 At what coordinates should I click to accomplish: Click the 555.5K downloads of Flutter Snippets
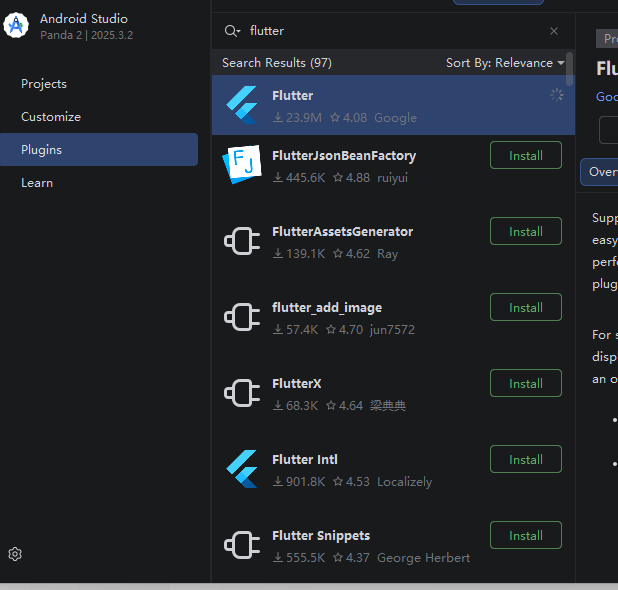coord(299,558)
